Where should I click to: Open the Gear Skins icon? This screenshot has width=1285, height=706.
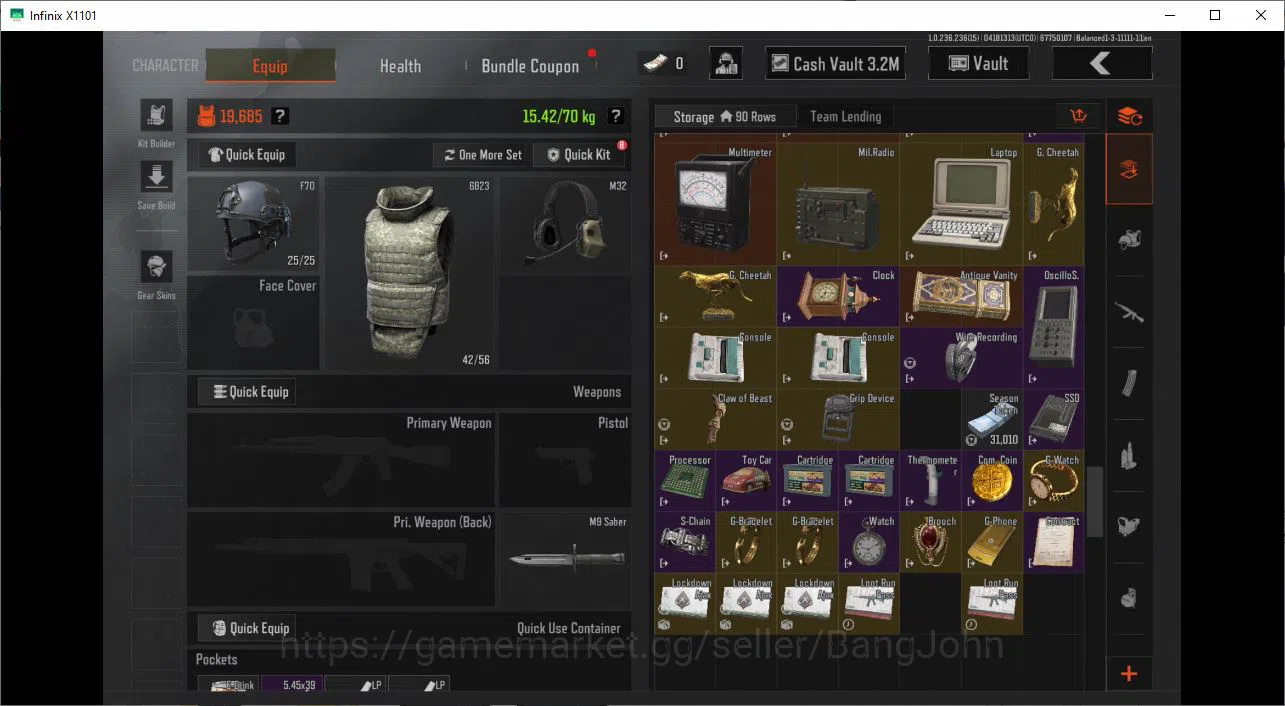pyautogui.click(x=156, y=267)
